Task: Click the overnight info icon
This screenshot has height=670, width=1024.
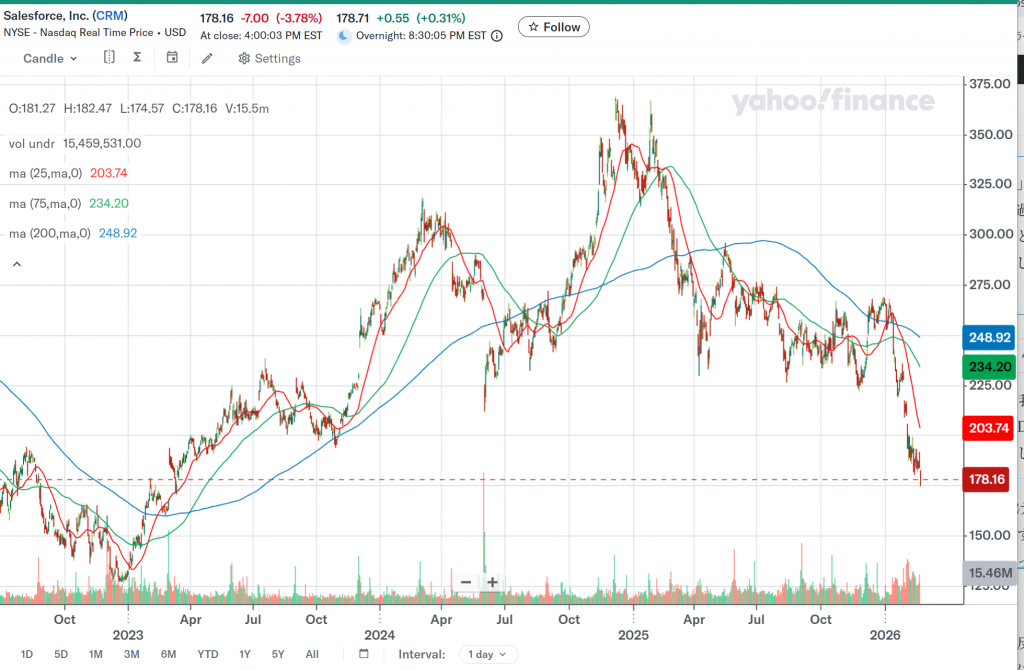Action: click(498, 35)
